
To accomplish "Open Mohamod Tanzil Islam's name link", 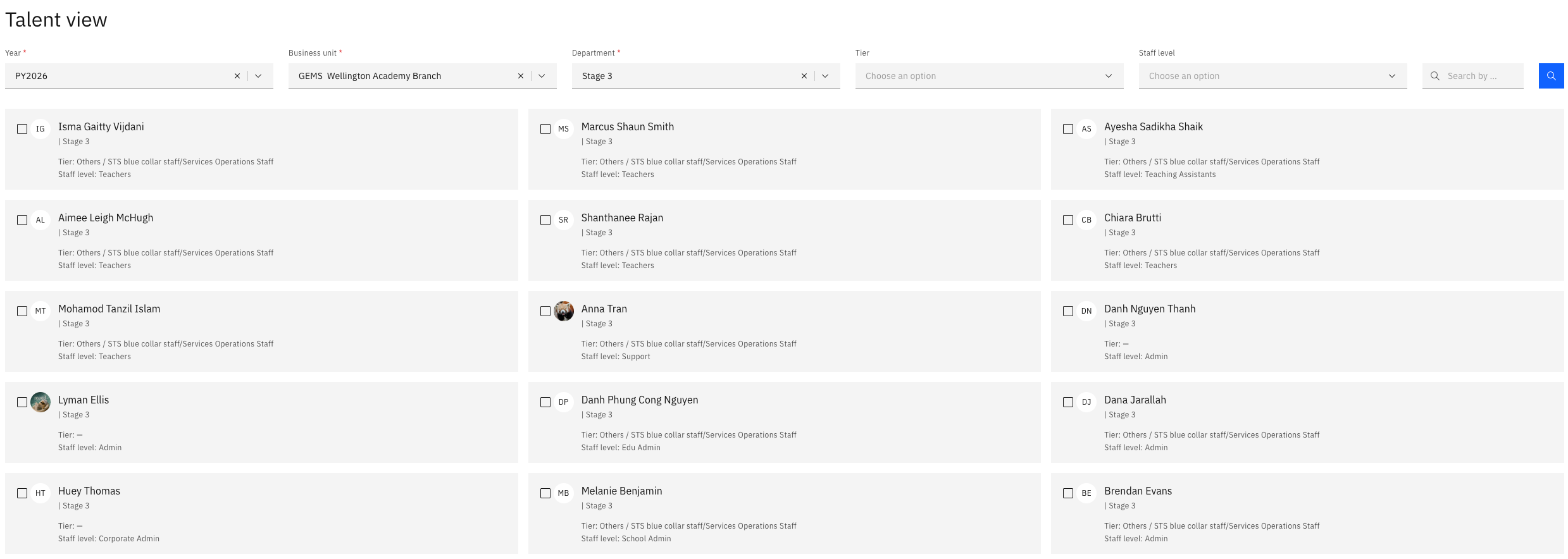I will click(109, 309).
